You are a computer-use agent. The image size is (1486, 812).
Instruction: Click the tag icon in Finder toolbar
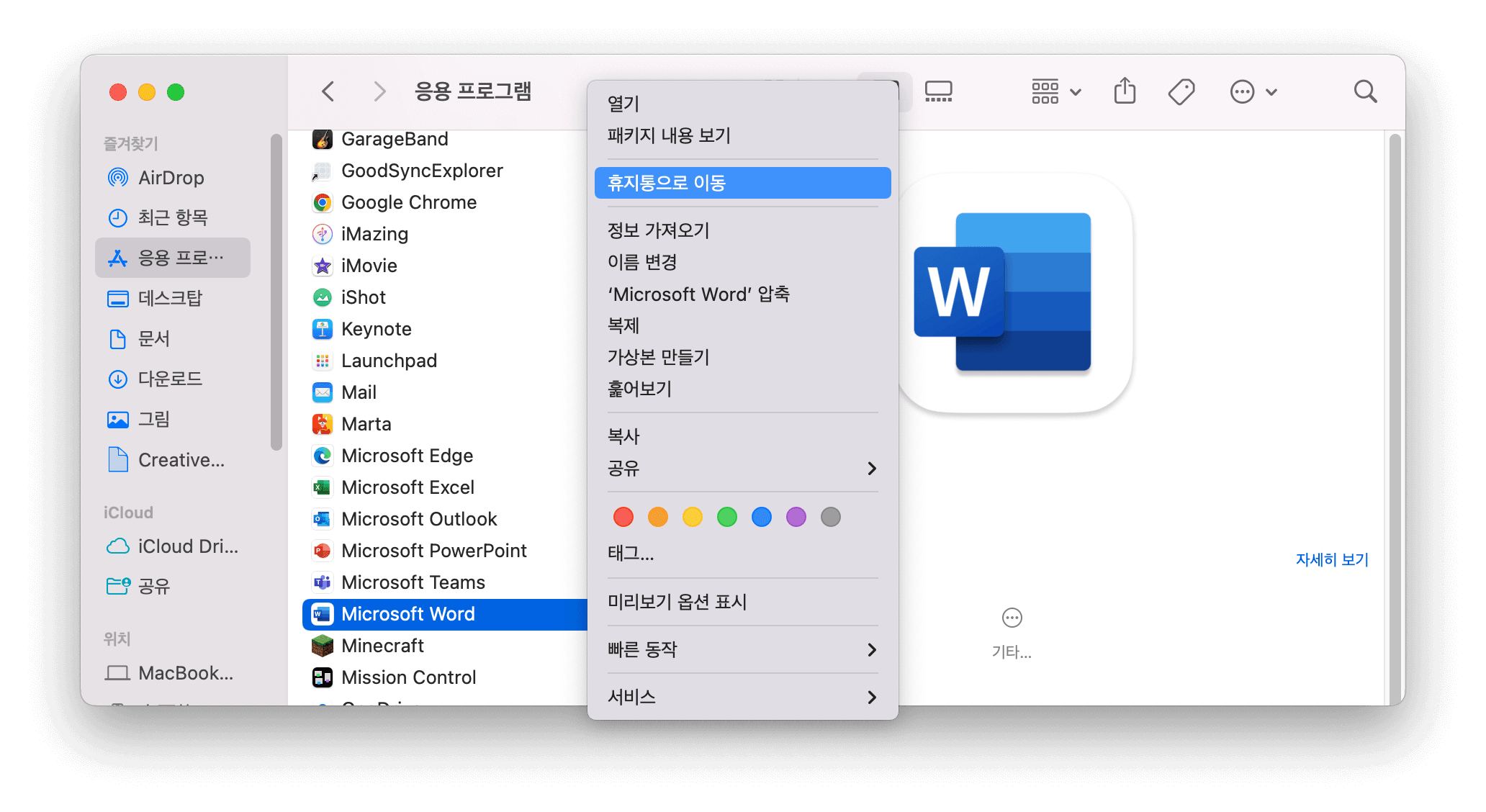tap(1181, 91)
